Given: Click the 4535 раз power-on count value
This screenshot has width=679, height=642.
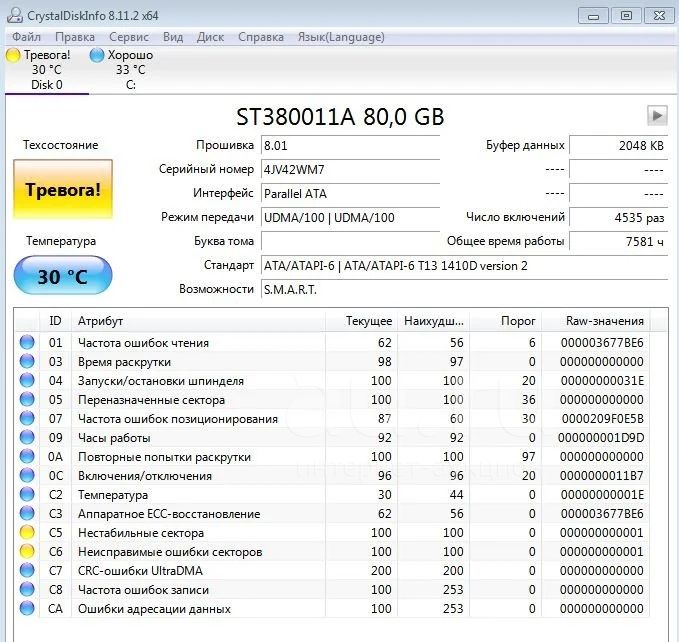Looking at the screenshot, I should (618, 217).
